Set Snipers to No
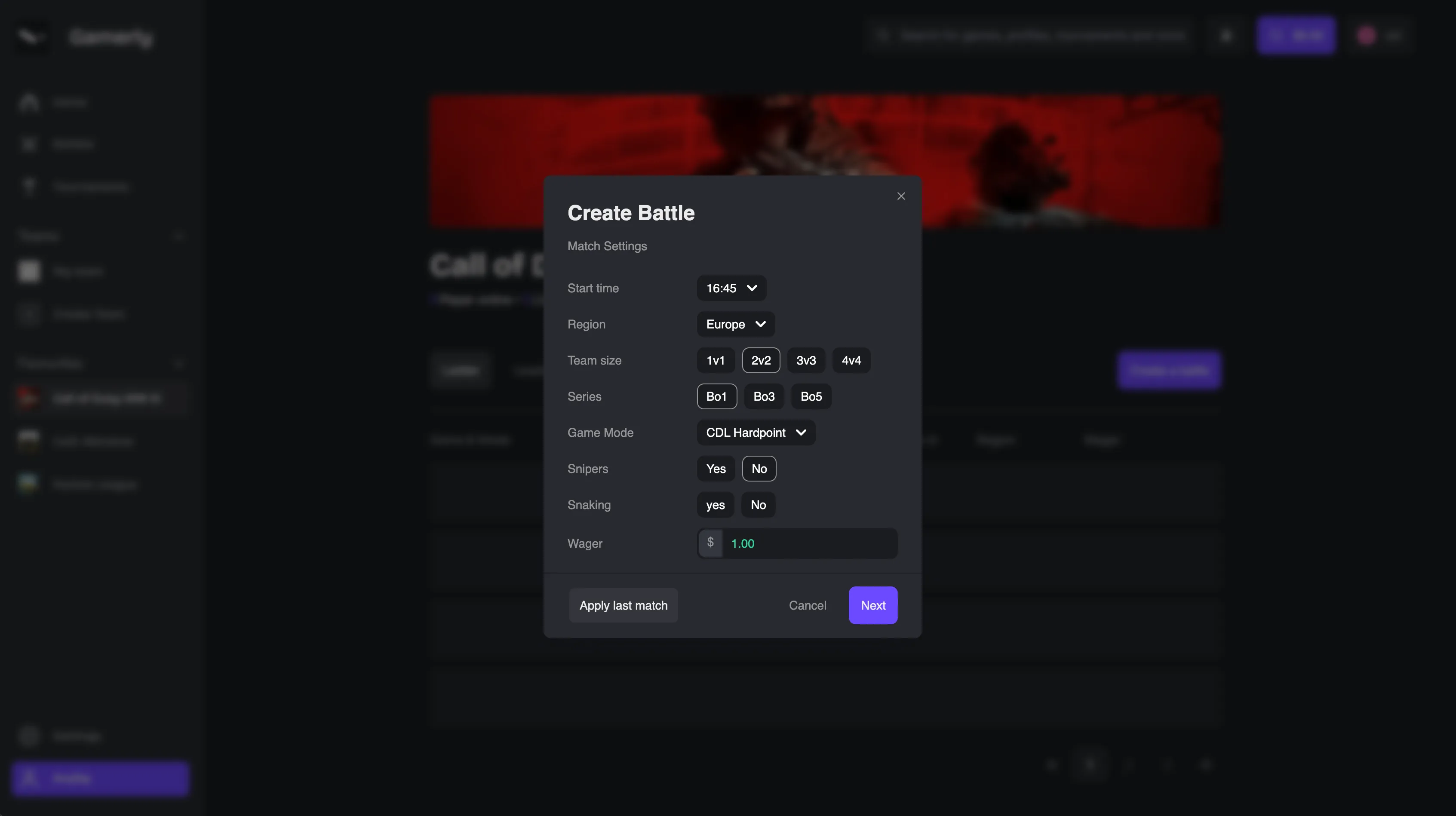This screenshot has height=816, width=1456. pyautogui.click(x=759, y=469)
